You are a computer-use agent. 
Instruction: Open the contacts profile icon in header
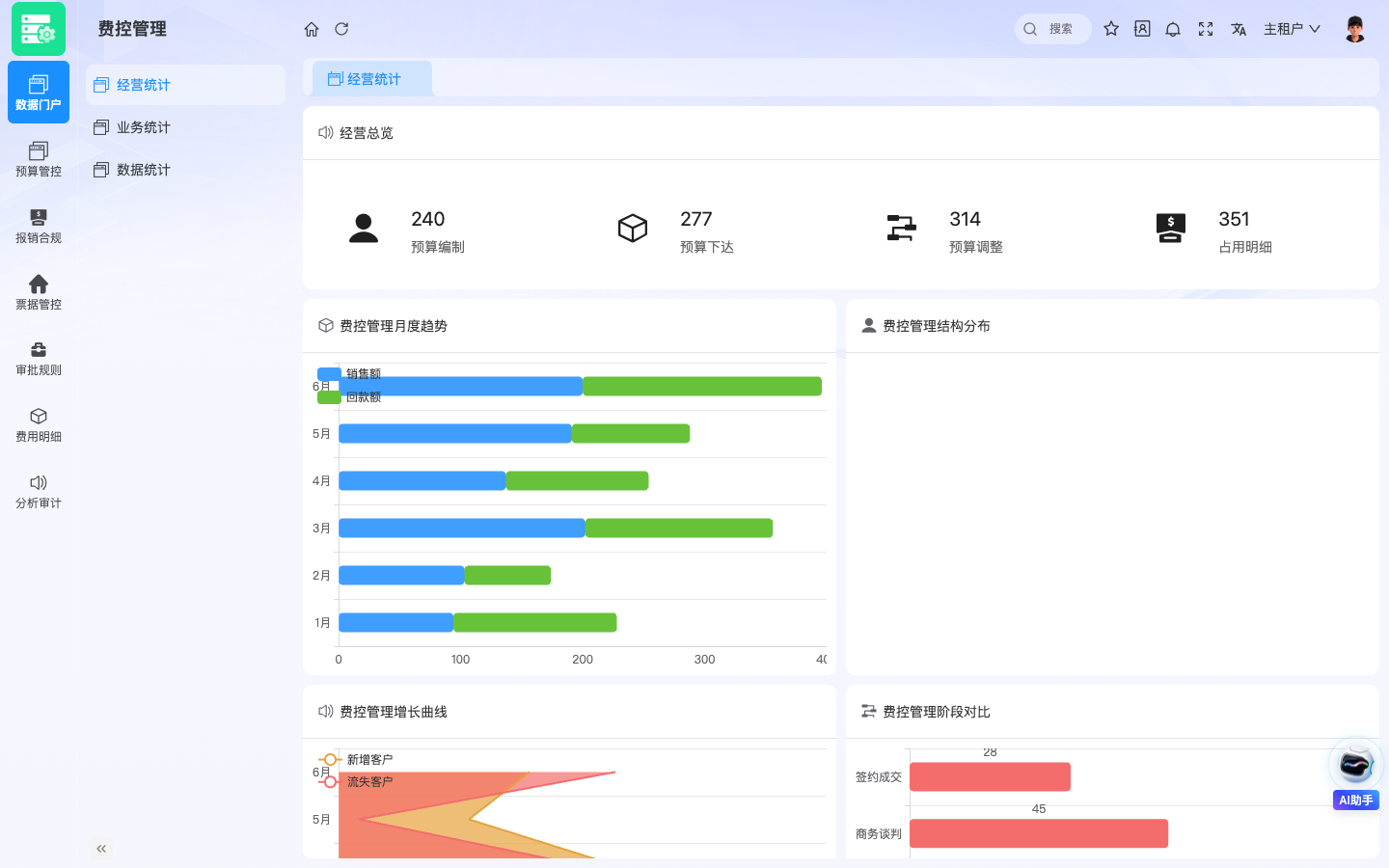[1142, 29]
